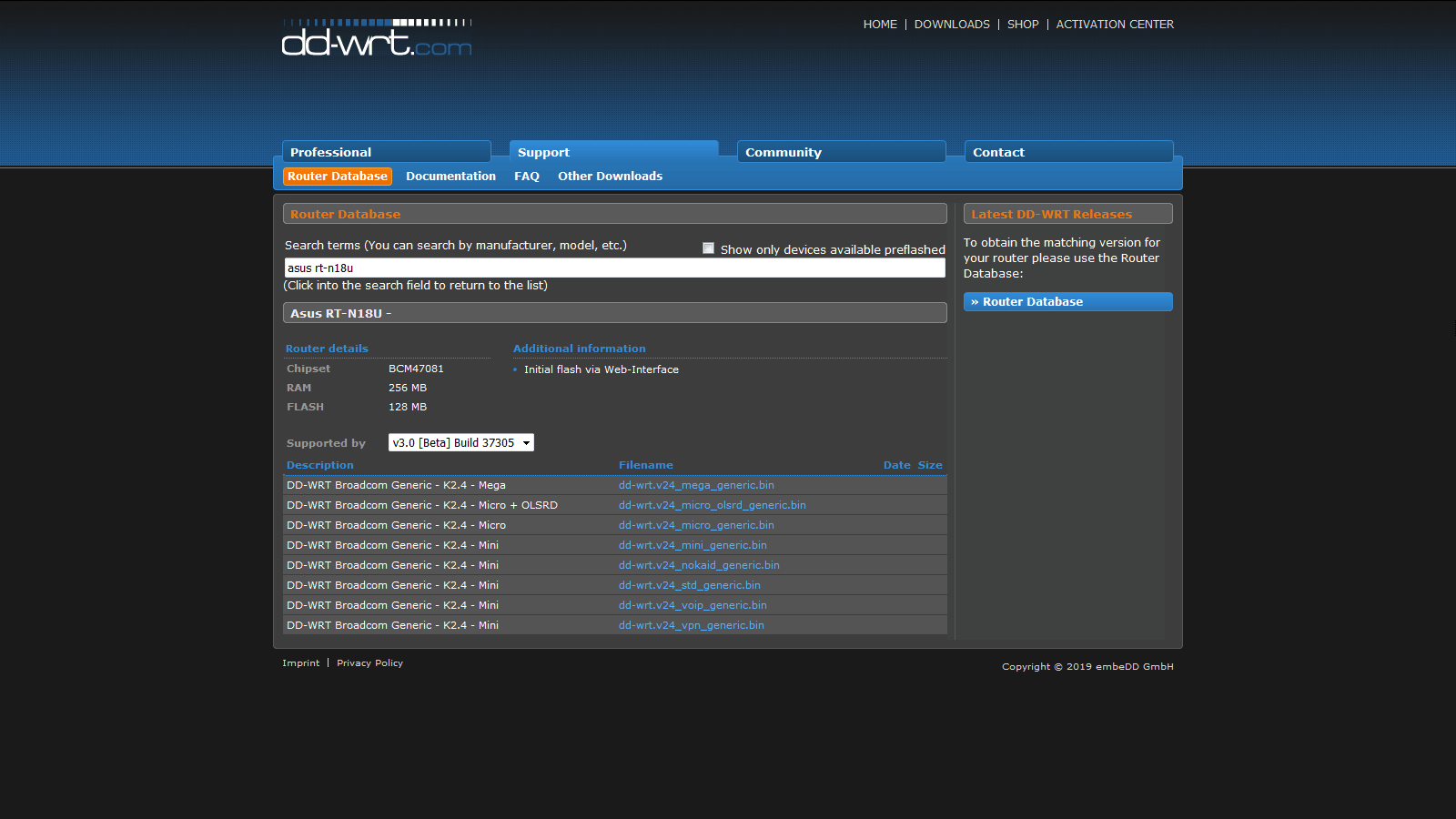Open the HOME link in top navigation

pyautogui.click(x=880, y=25)
